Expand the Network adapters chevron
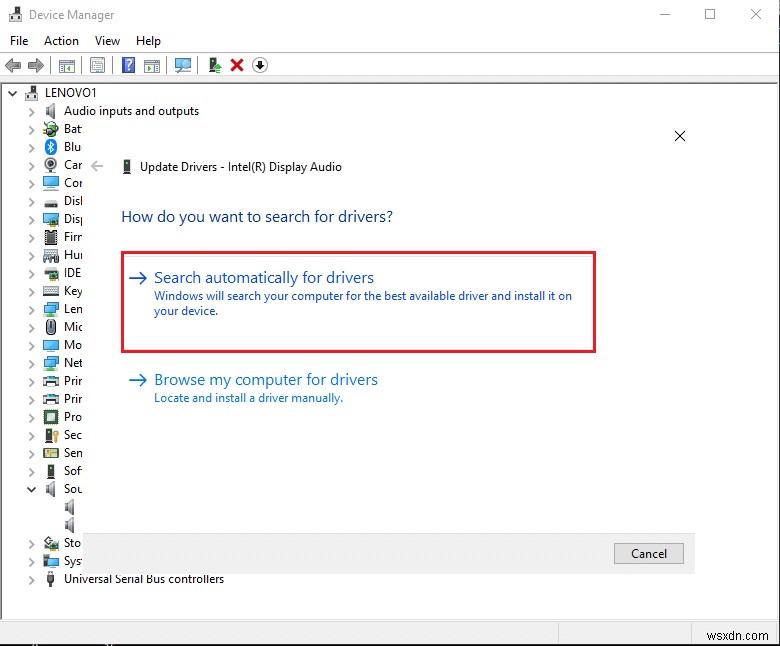The width and height of the screenshot is (780, 646). [x=31, y=364]
